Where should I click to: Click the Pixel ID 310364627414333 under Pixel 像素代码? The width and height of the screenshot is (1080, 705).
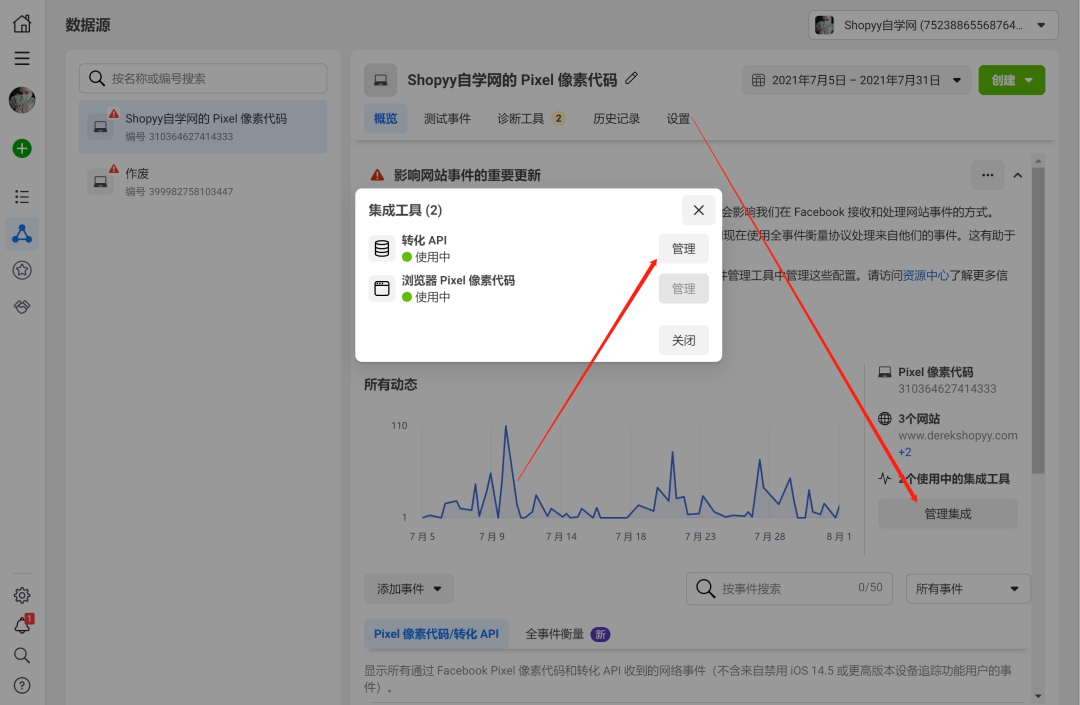[947, 388]
